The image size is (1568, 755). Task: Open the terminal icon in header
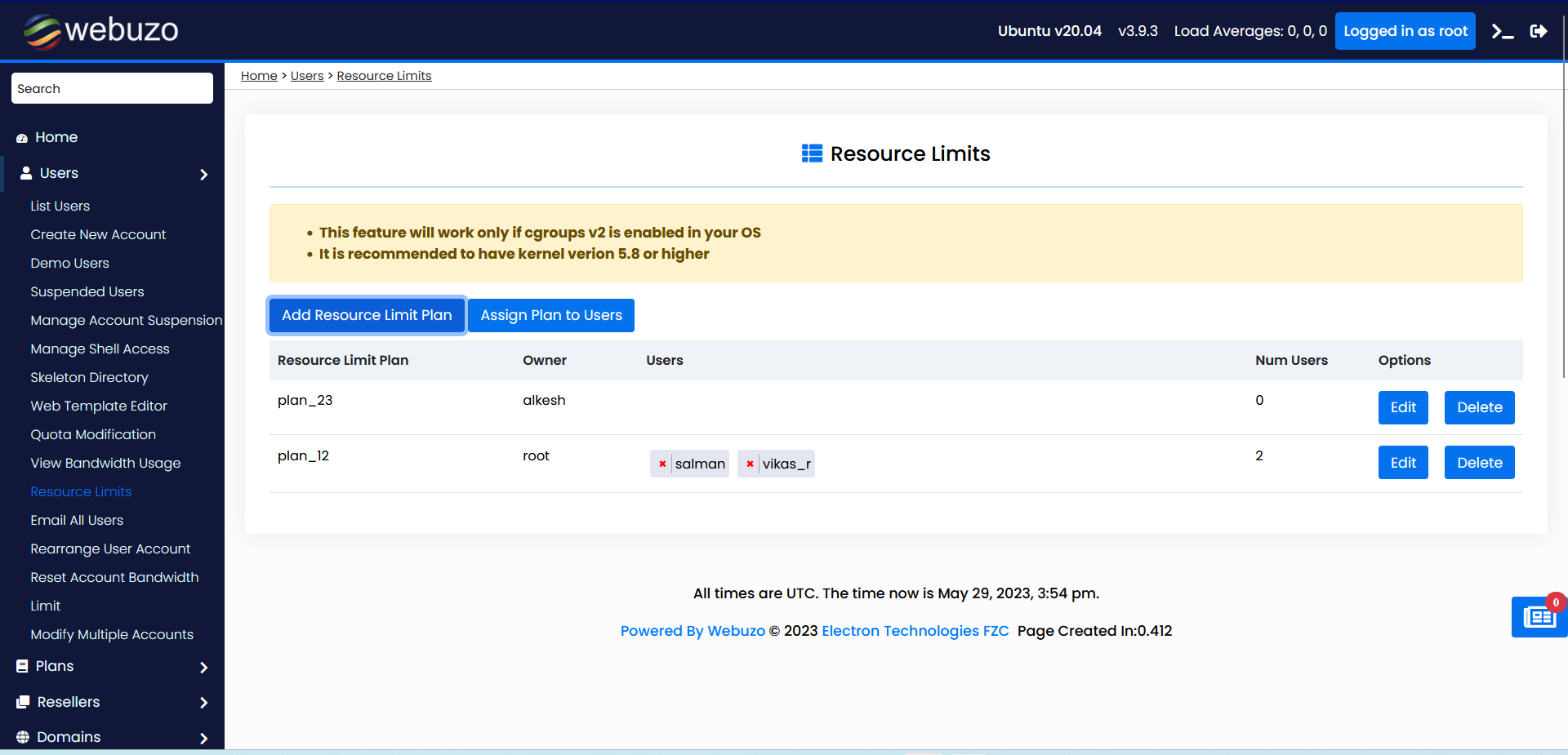(1502, 32)
